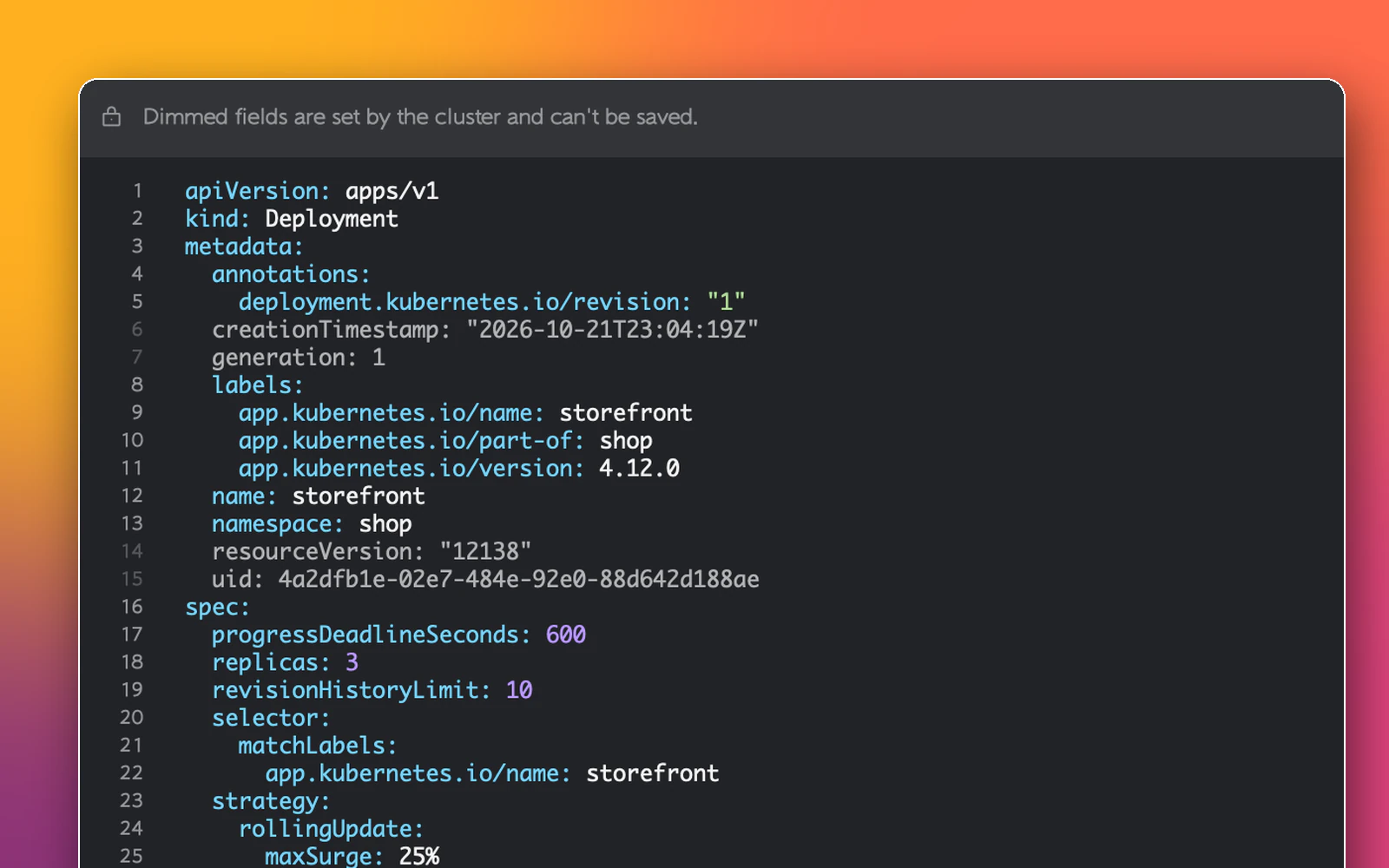This screenshot has height=868, width=1389.
Task: Click the app.kubernetes.io/part-of key
Action: [411, 441]
